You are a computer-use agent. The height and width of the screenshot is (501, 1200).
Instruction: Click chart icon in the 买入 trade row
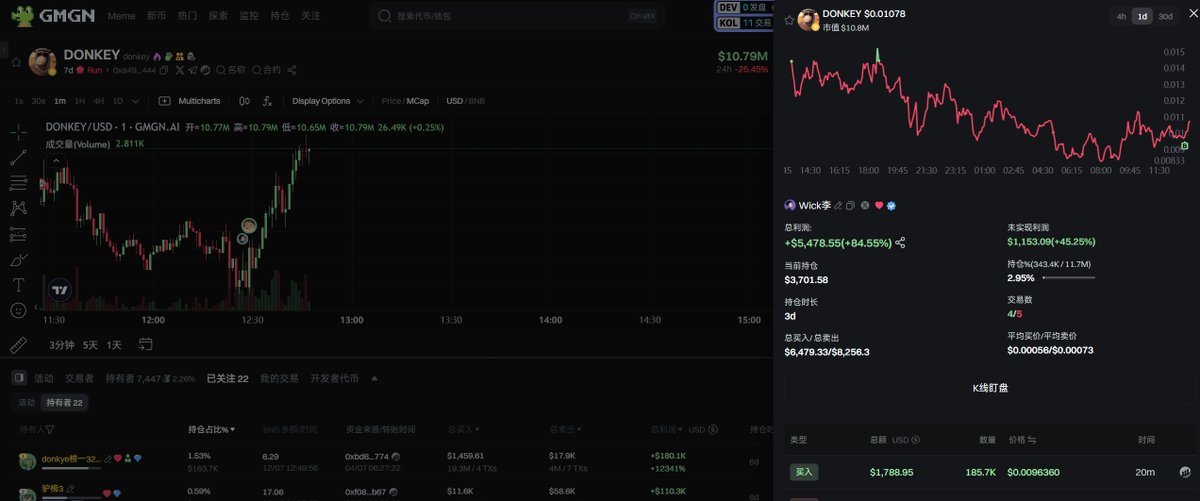pos(1184,472)
